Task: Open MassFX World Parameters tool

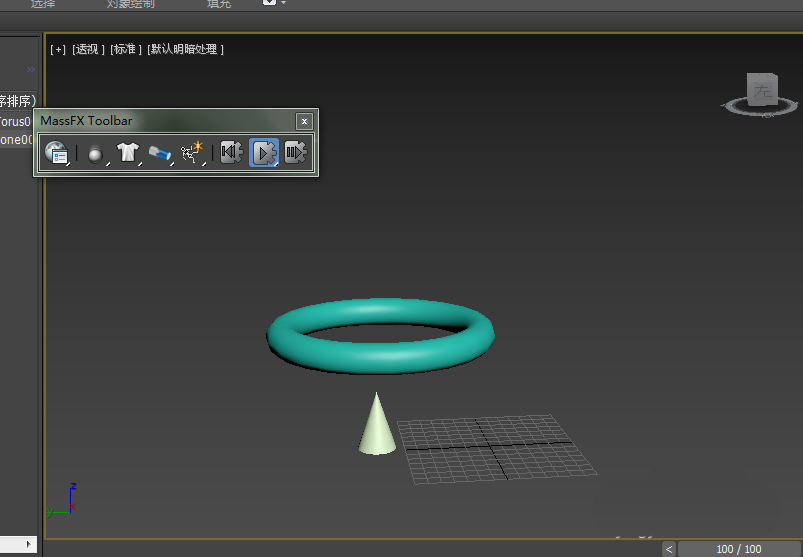Action: point(56,153)
